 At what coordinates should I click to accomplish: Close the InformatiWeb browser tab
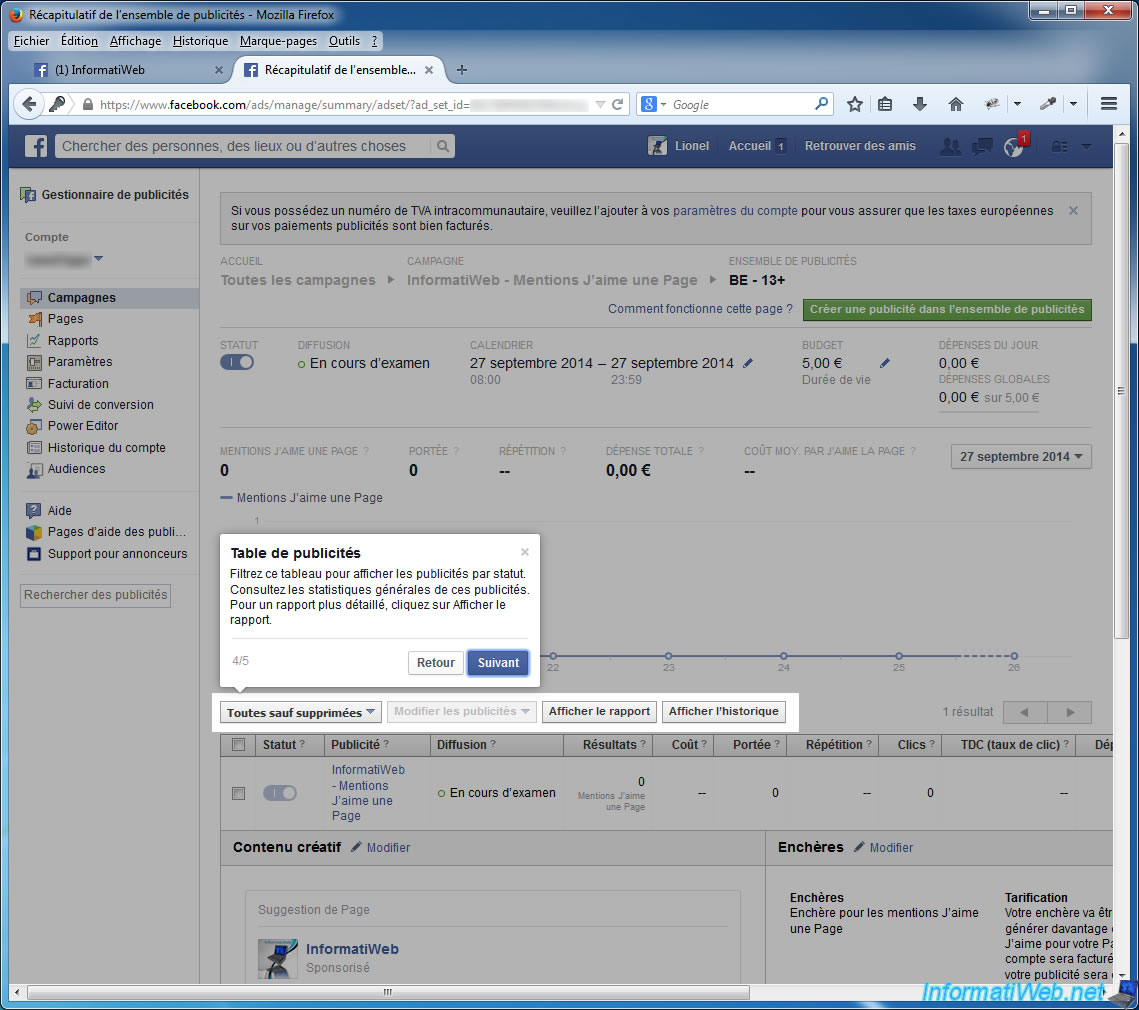(219, 70)
